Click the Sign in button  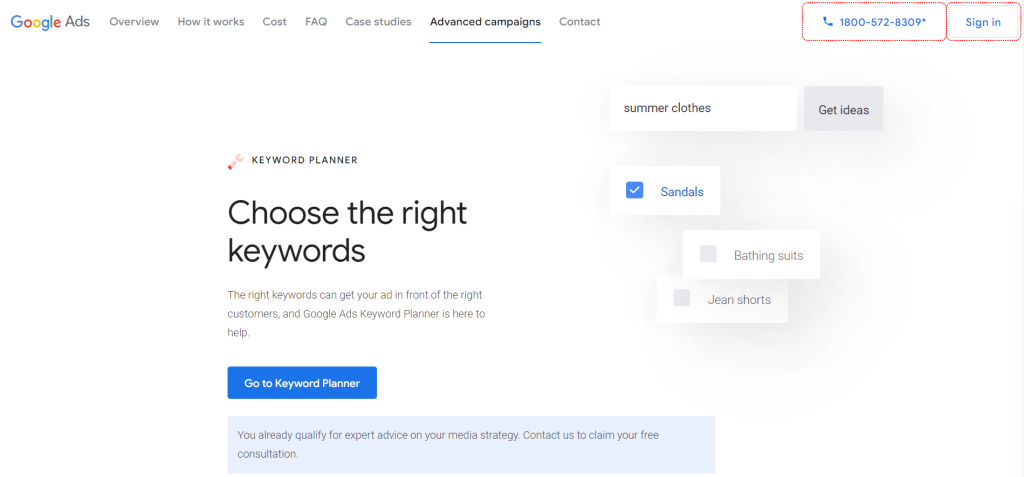tap(983, 22)
